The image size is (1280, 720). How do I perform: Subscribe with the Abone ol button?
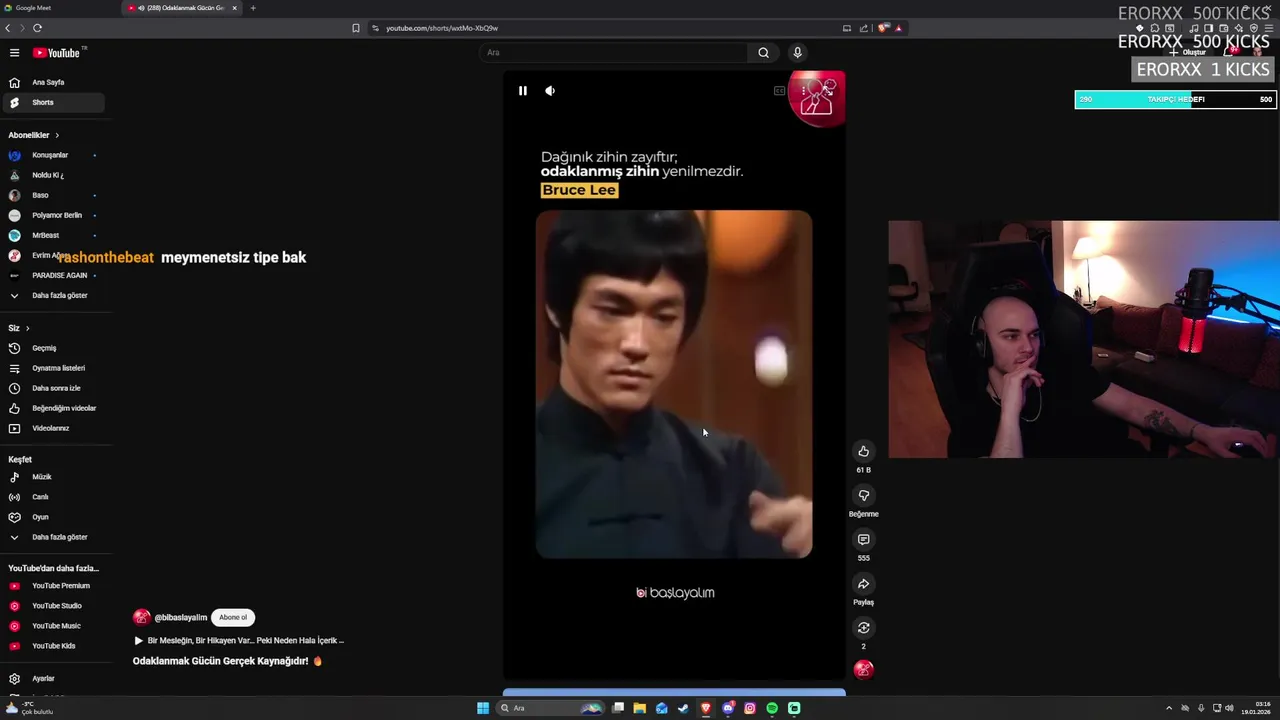233,617
